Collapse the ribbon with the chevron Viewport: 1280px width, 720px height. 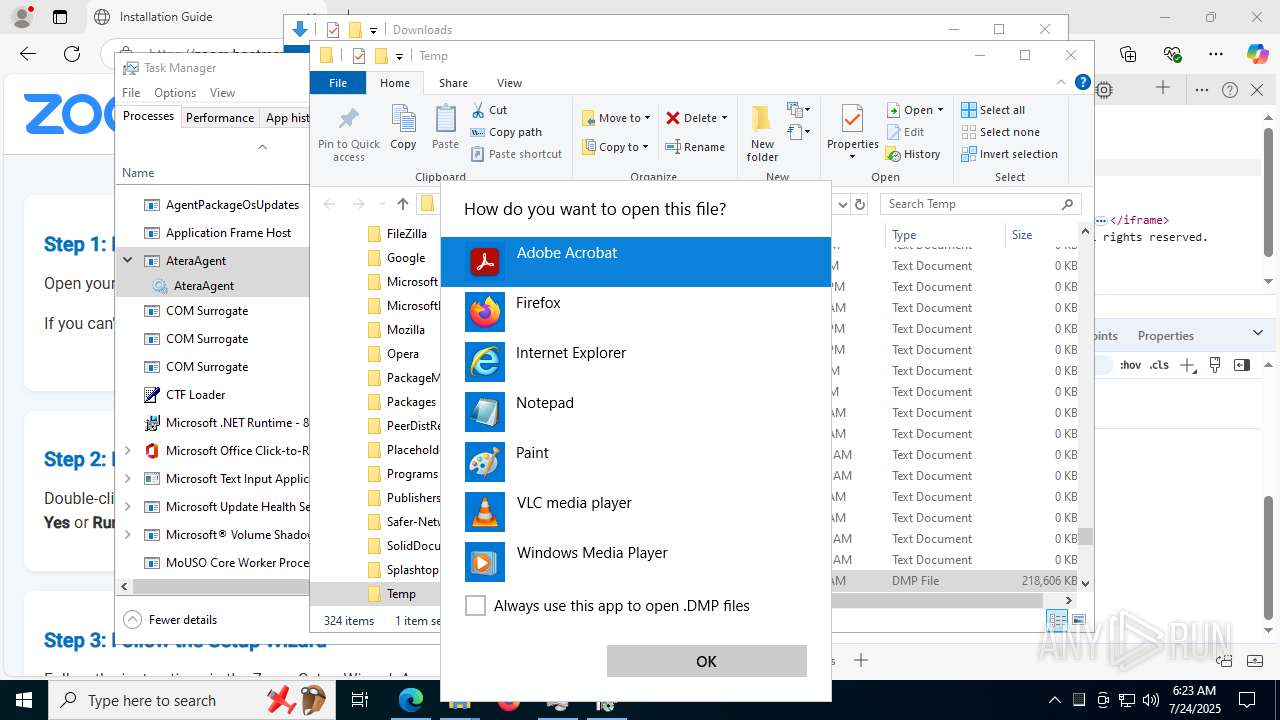pos(1062,83)
